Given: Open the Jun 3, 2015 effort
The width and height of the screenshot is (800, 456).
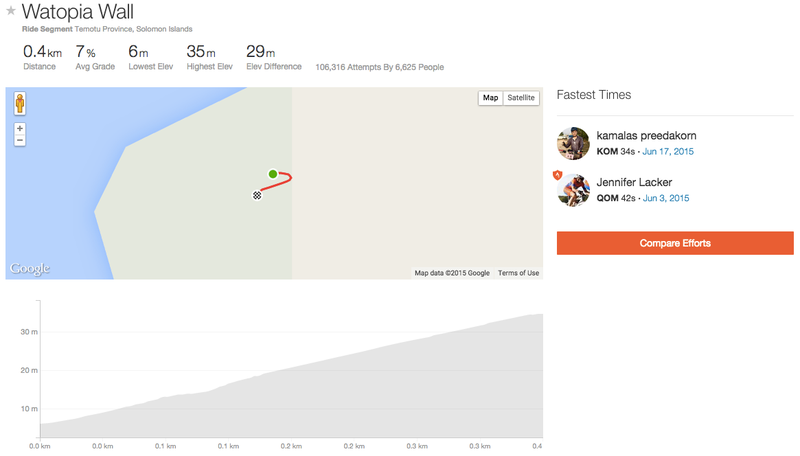Looking at the screenshot, I should (666, 198).
